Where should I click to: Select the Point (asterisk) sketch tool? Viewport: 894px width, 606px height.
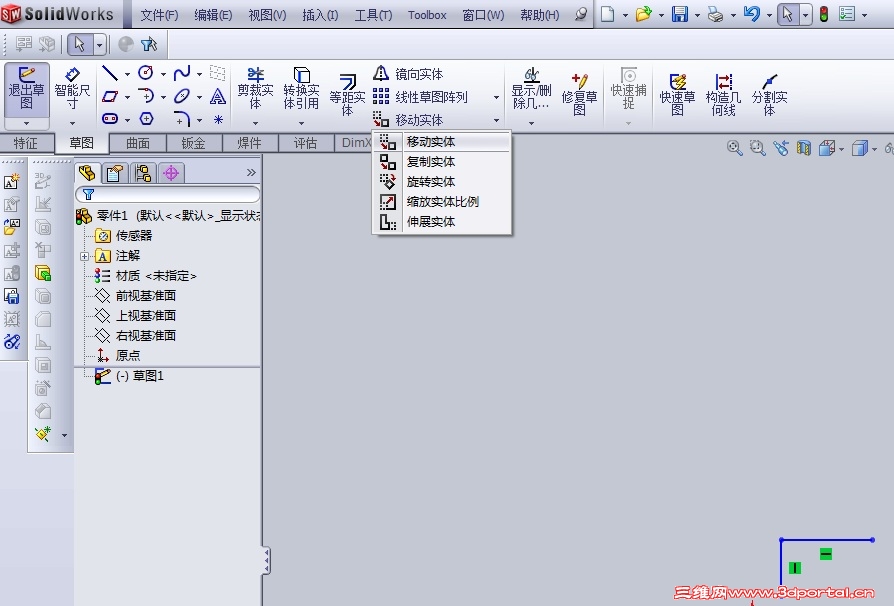click(218, 120)
